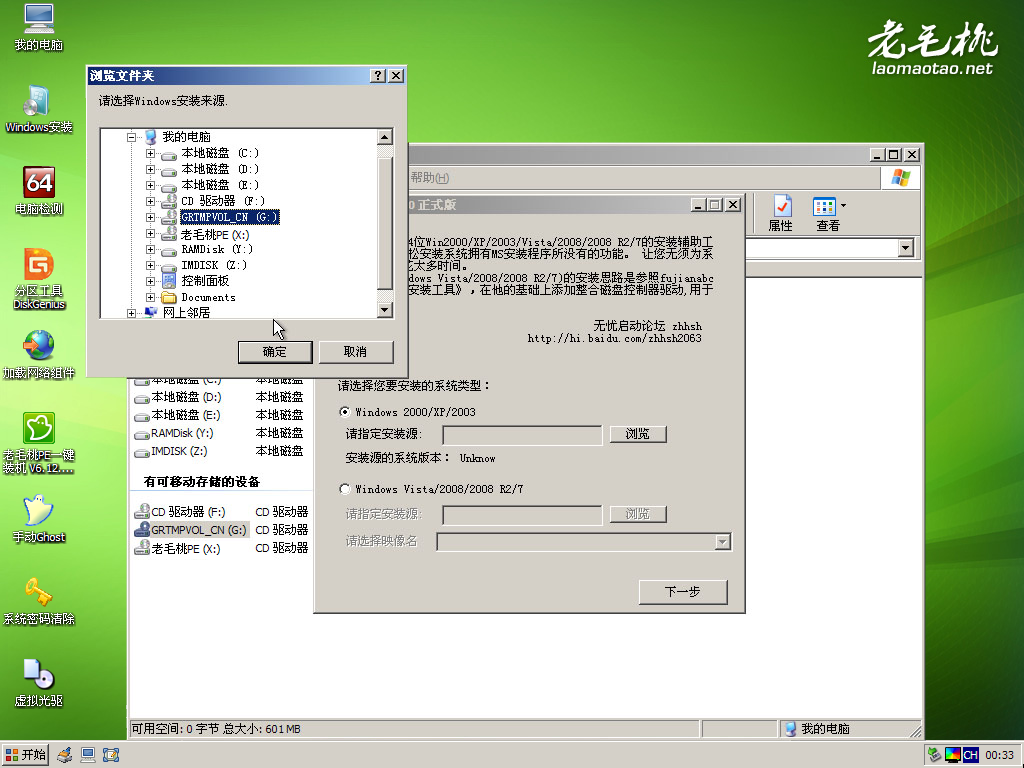Expand 本地磁盘 (D:) tree node
1024x768 pixels.
150,169
